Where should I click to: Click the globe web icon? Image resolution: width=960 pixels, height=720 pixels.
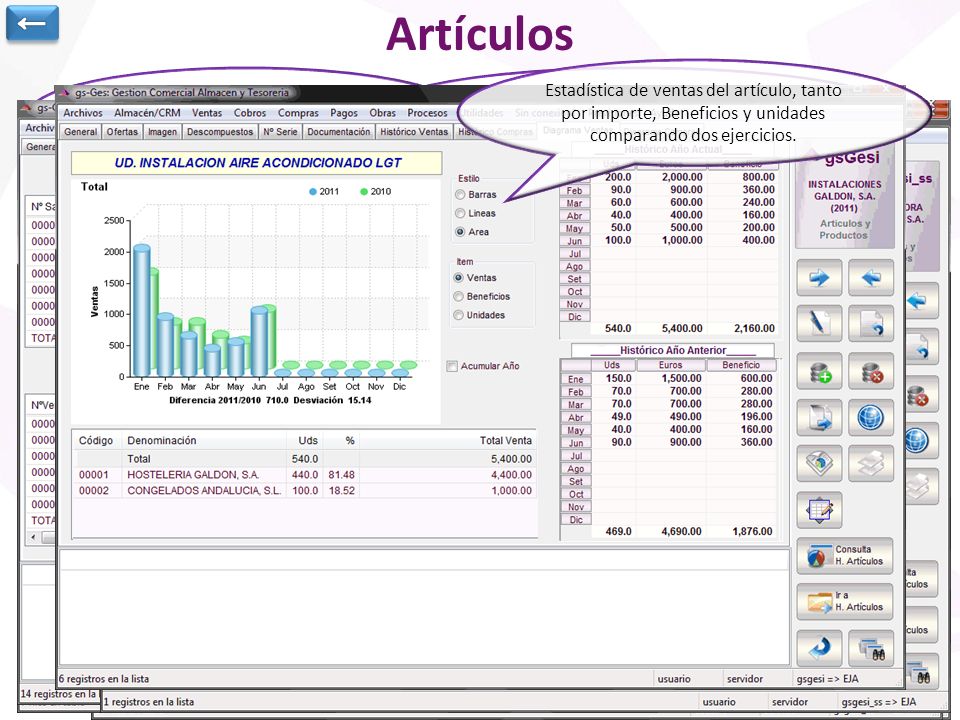pyautogui.click(x=871, y=418)
